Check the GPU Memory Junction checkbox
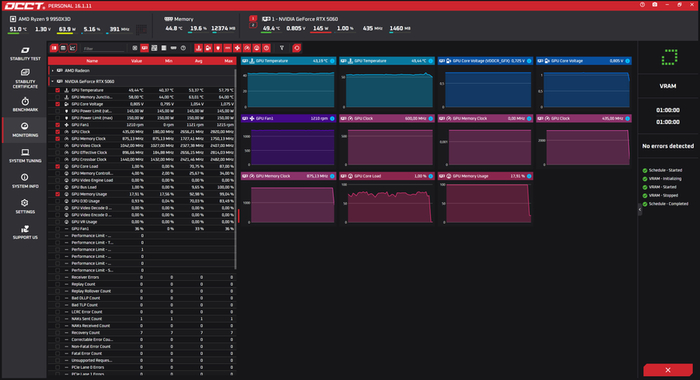700x380 pixels. pos(58,97)
